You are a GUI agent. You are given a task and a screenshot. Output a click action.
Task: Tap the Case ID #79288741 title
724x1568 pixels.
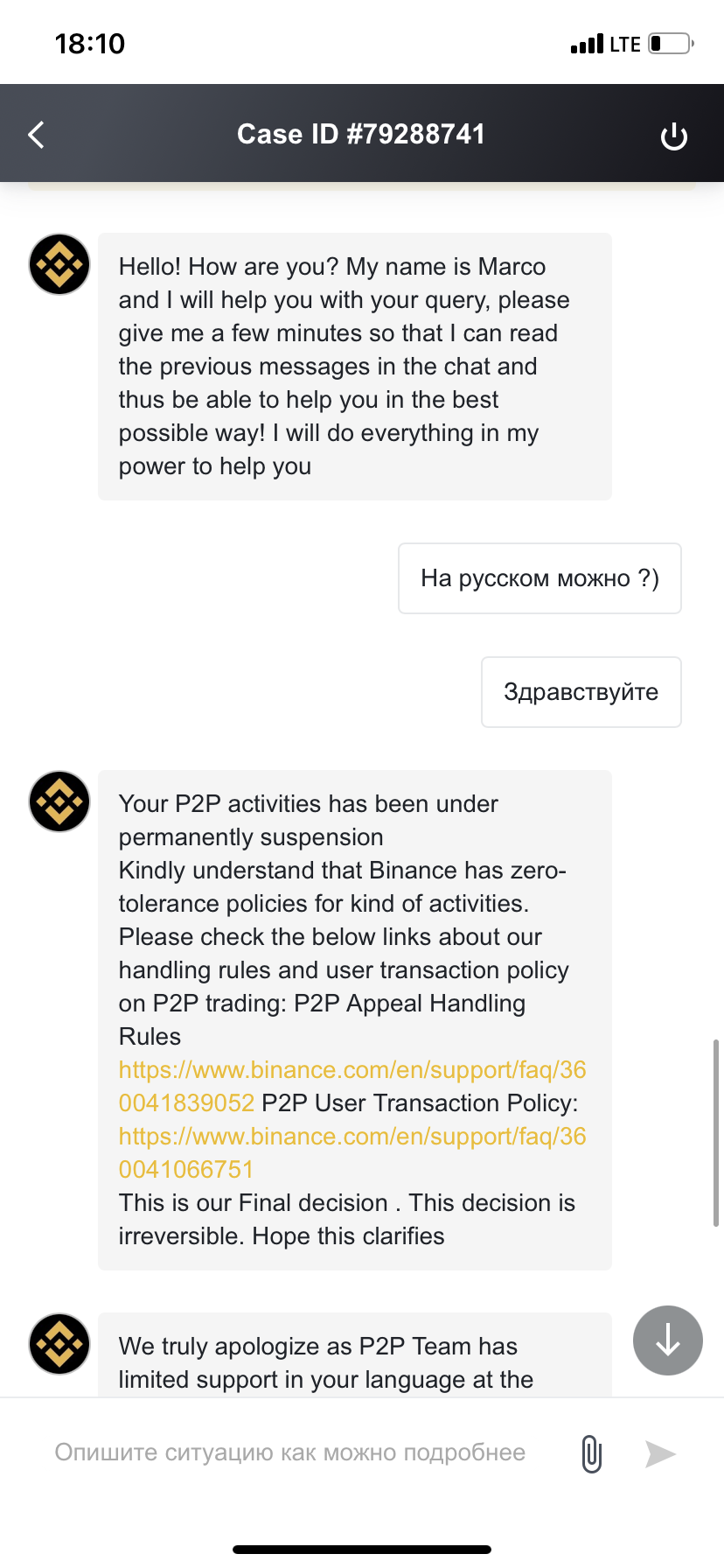pyautogui.click(x=361, y=134)
